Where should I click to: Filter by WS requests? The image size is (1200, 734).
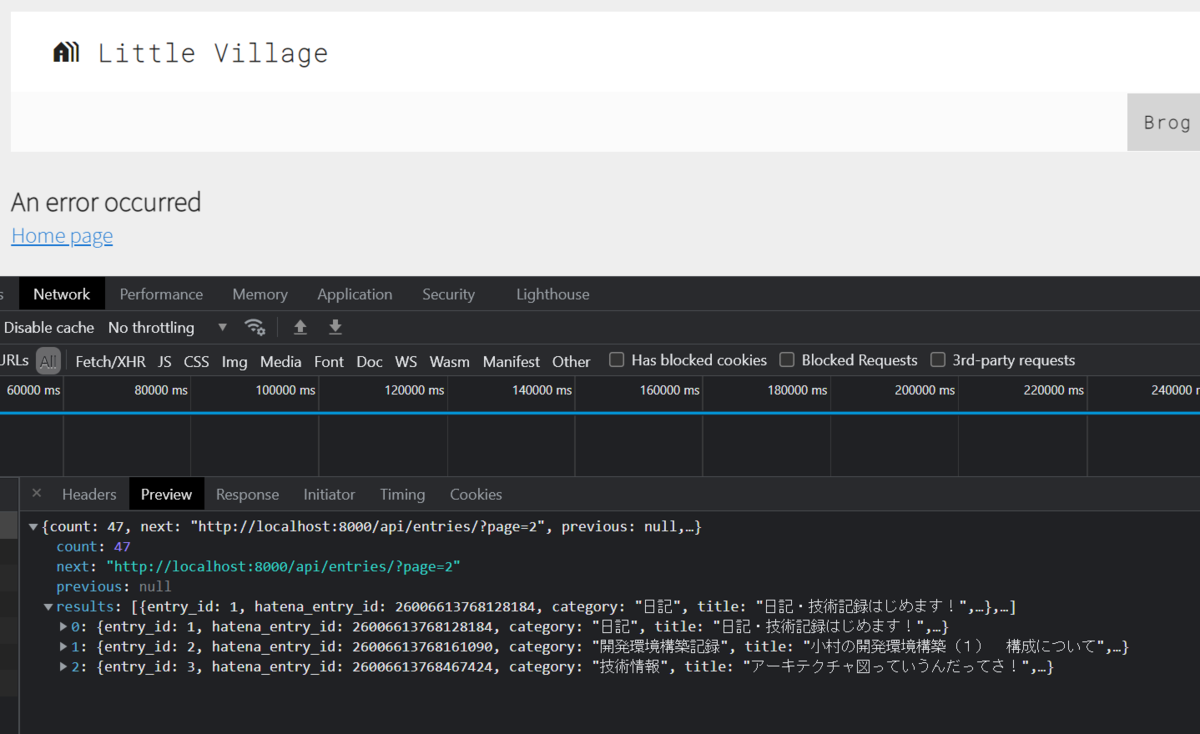click(x=406, y=361)
